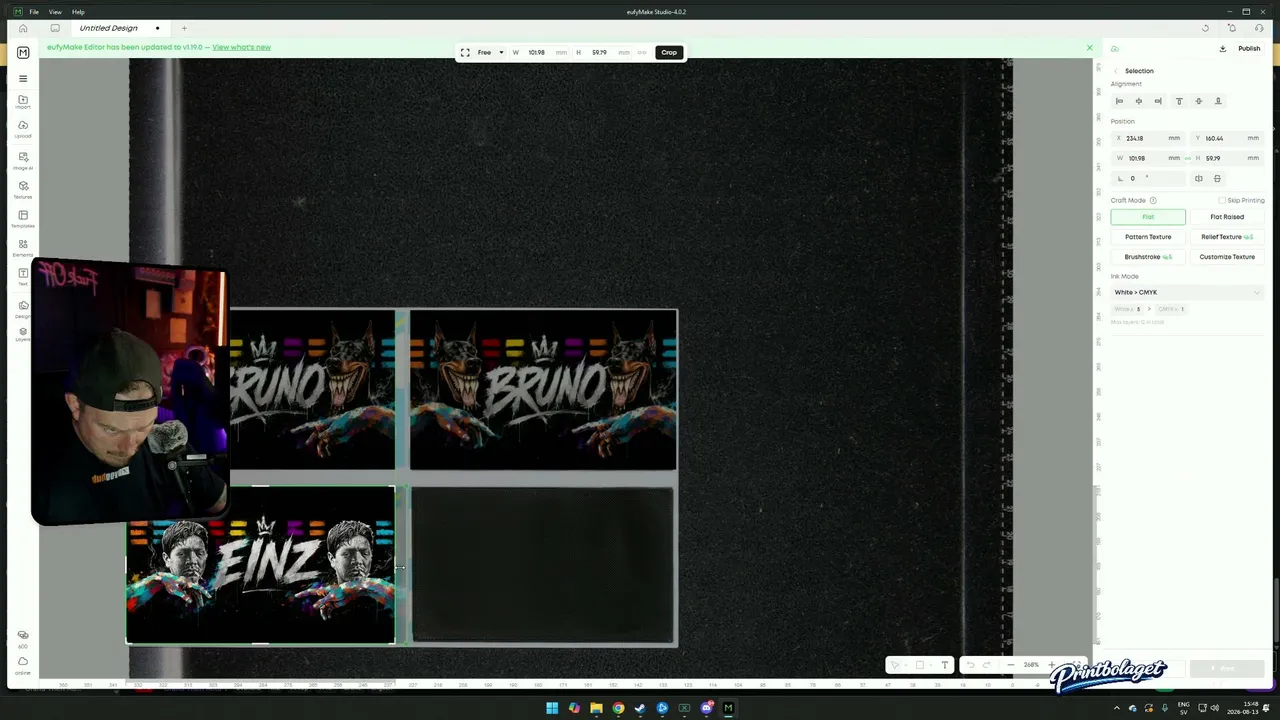This screenshot has width=1280, height=720.
Task: Edit the crop width field in top toolbar
Action: [538, 52]
